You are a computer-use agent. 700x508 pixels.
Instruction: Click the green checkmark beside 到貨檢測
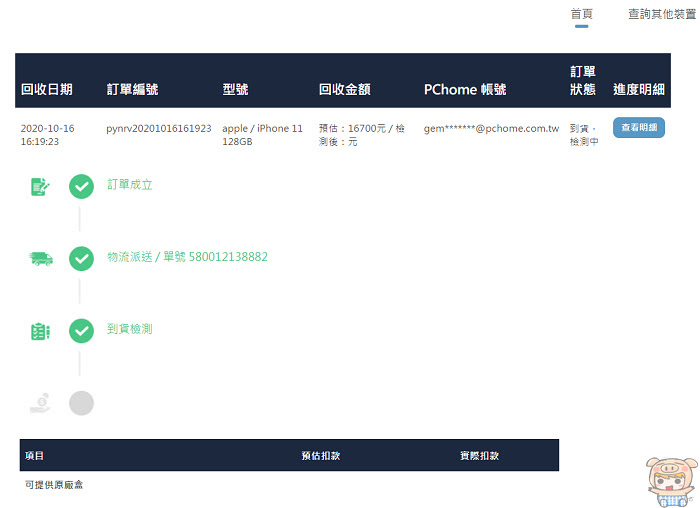81,331
